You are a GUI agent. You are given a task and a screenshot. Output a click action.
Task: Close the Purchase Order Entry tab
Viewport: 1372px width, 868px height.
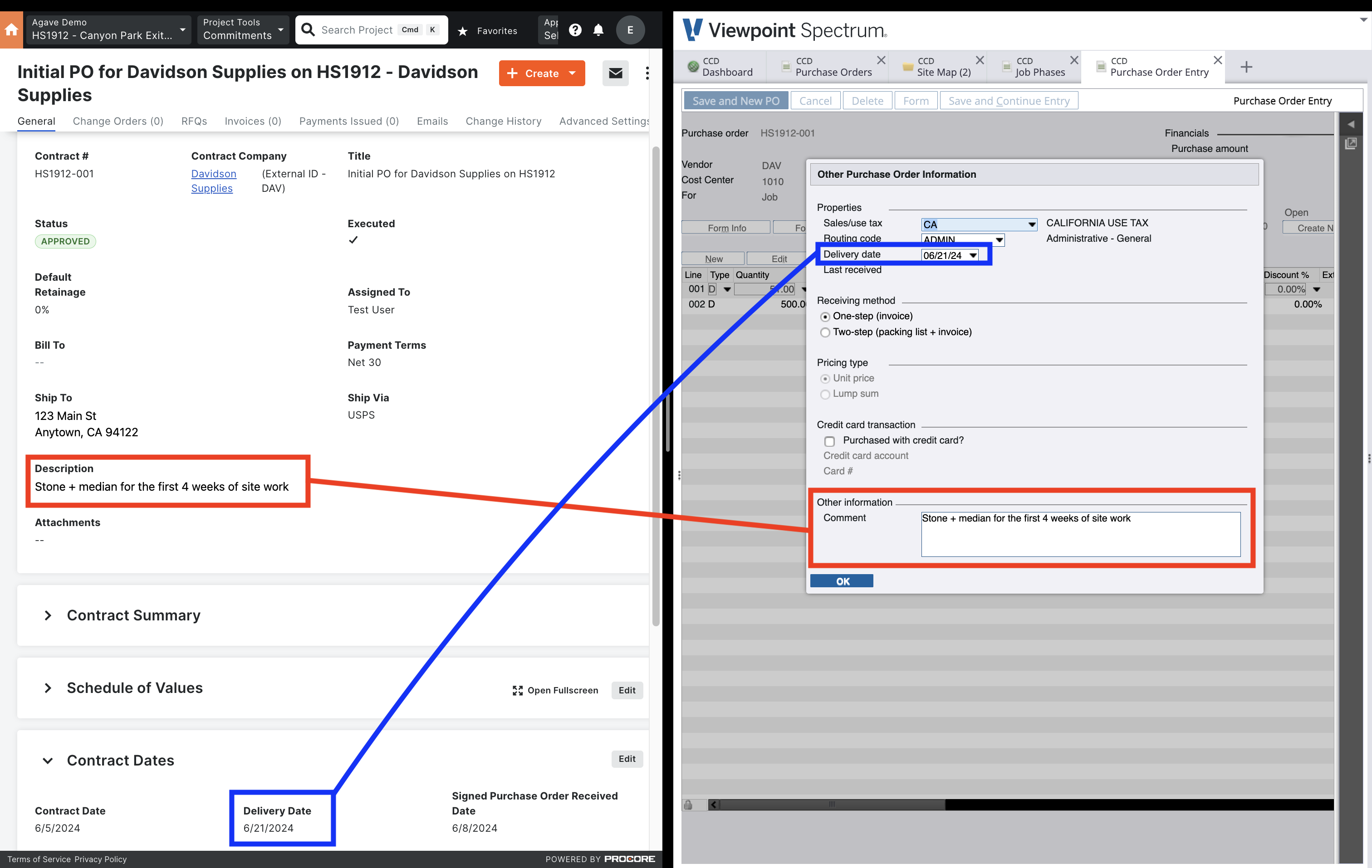1217,60
